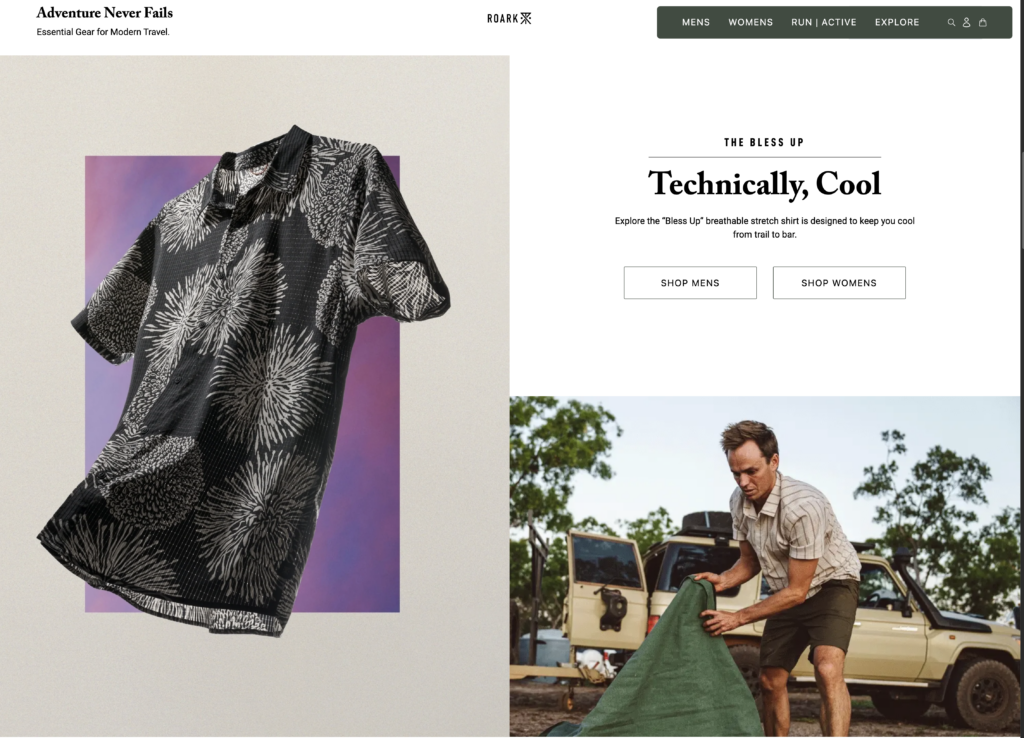The height and width of the screenshot is (738, 1024).
Task: Select the black floral shirt image
Action: tap(242, 379)
